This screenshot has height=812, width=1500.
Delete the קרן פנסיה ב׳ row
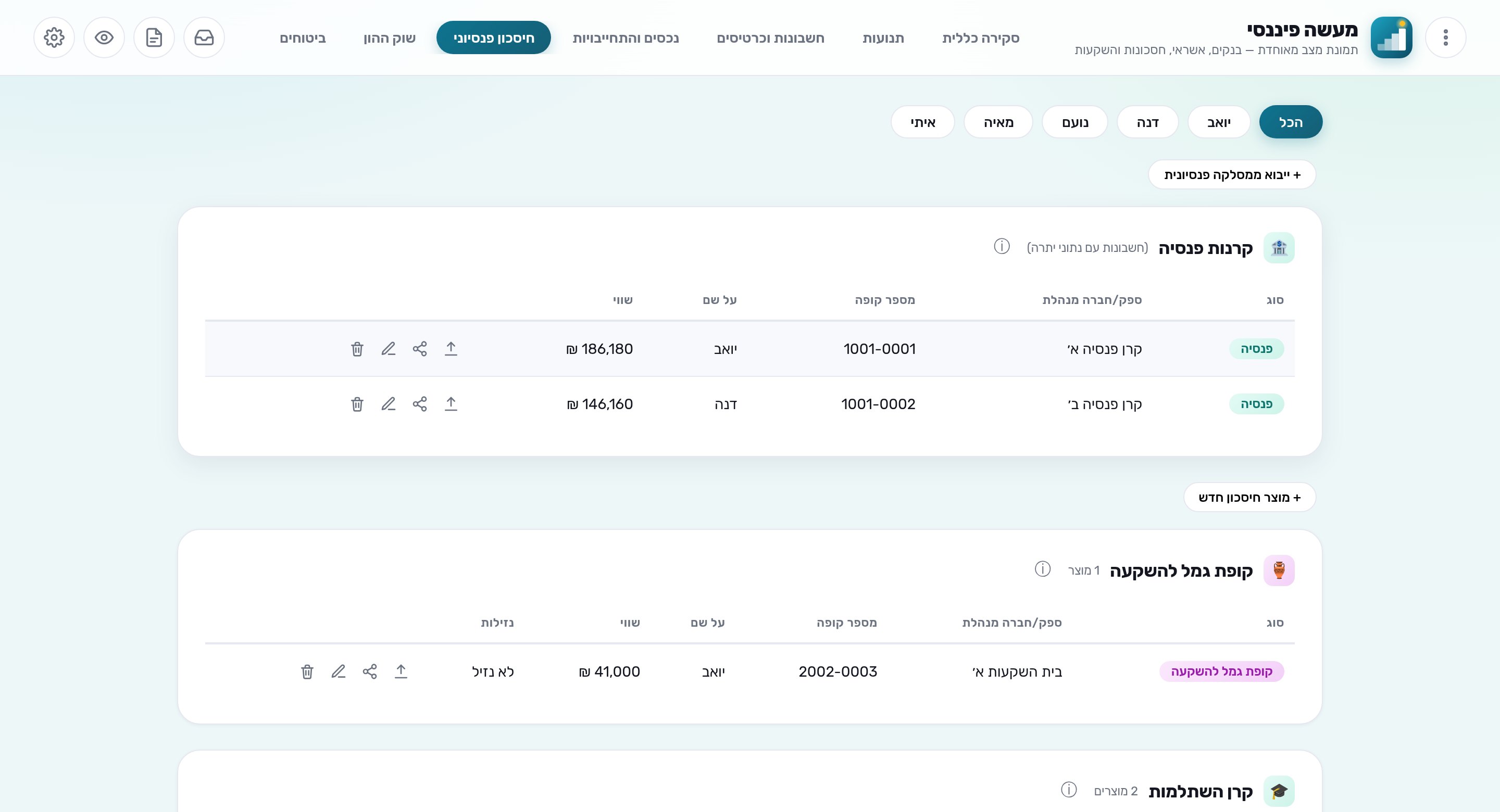click(x=357, y=404)
